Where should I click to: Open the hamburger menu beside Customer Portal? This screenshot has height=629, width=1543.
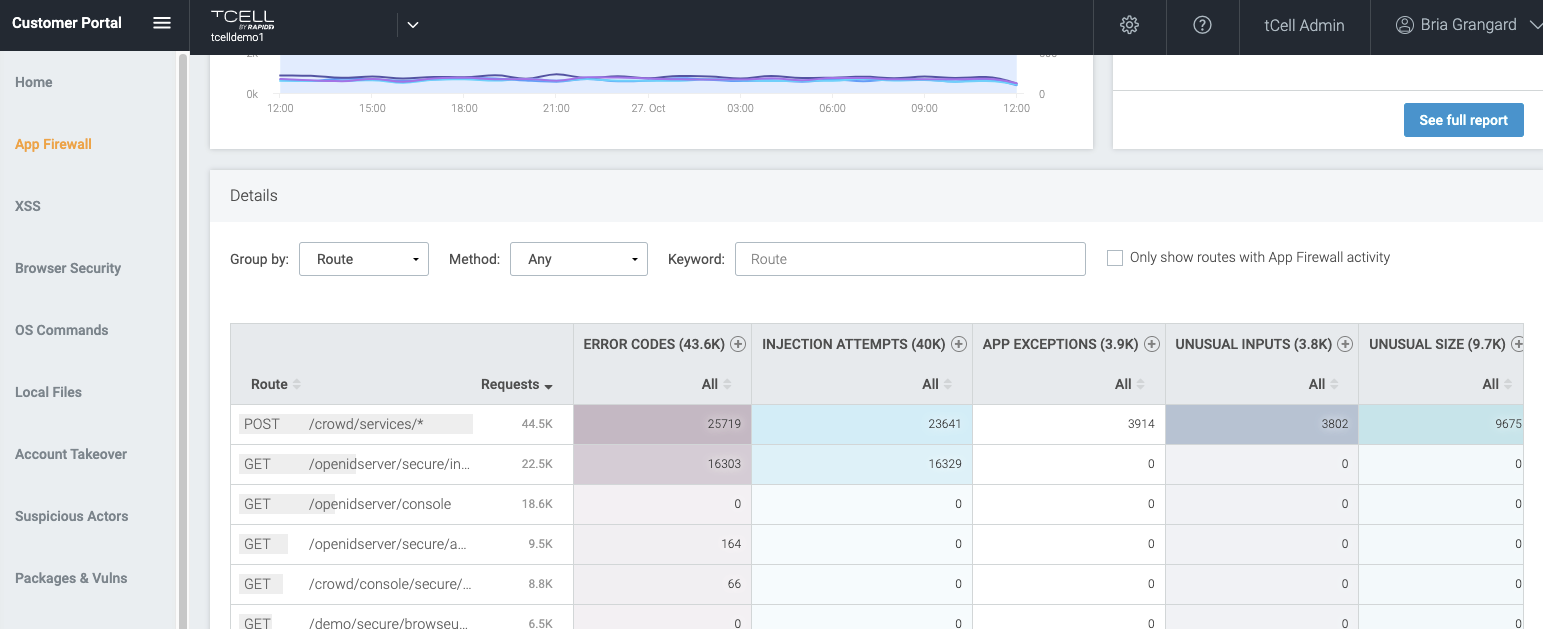pos(161,24)
